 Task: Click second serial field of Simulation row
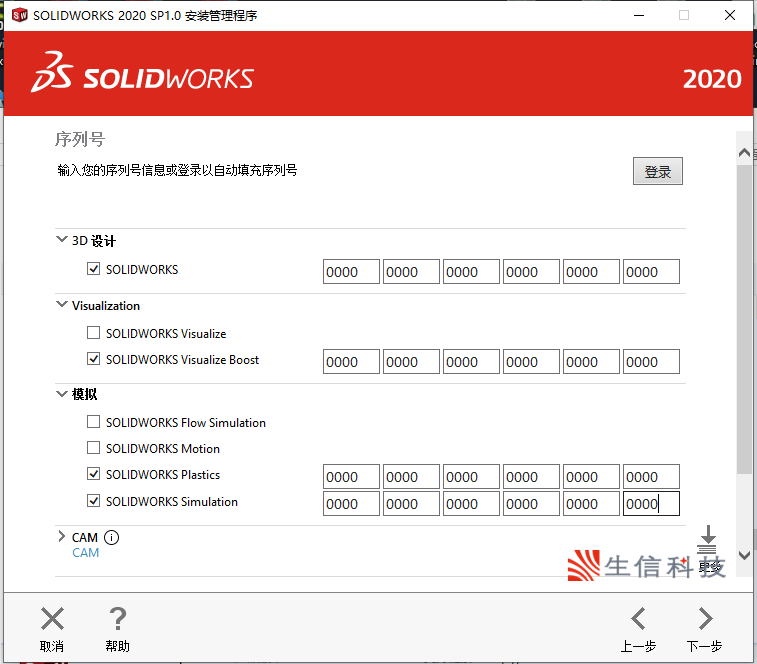pyautogui.click(x=411, y=504)
